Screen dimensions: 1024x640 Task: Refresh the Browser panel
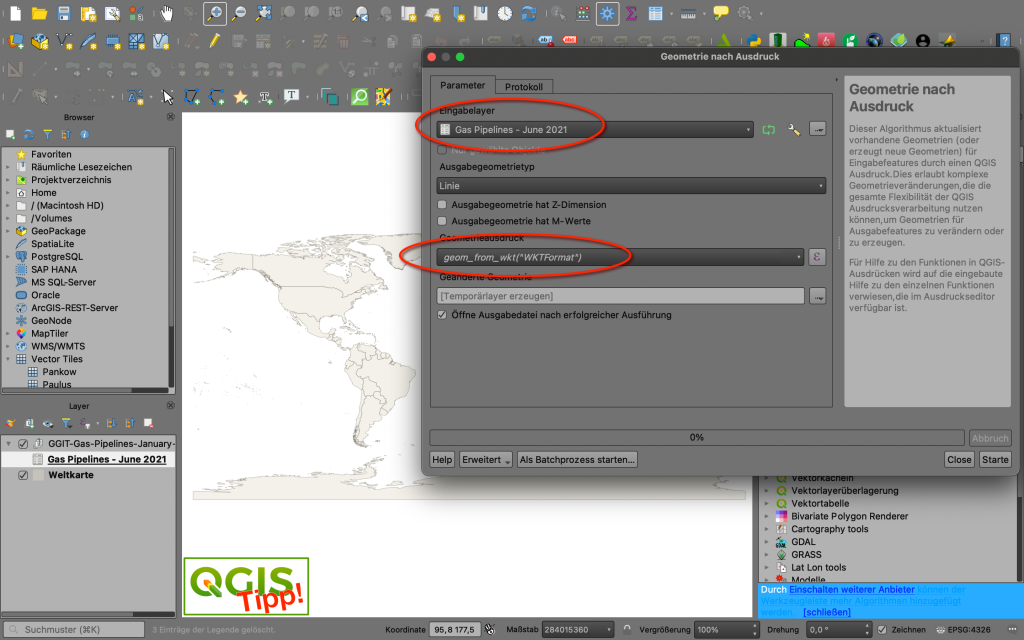click(x=29, y=135)
